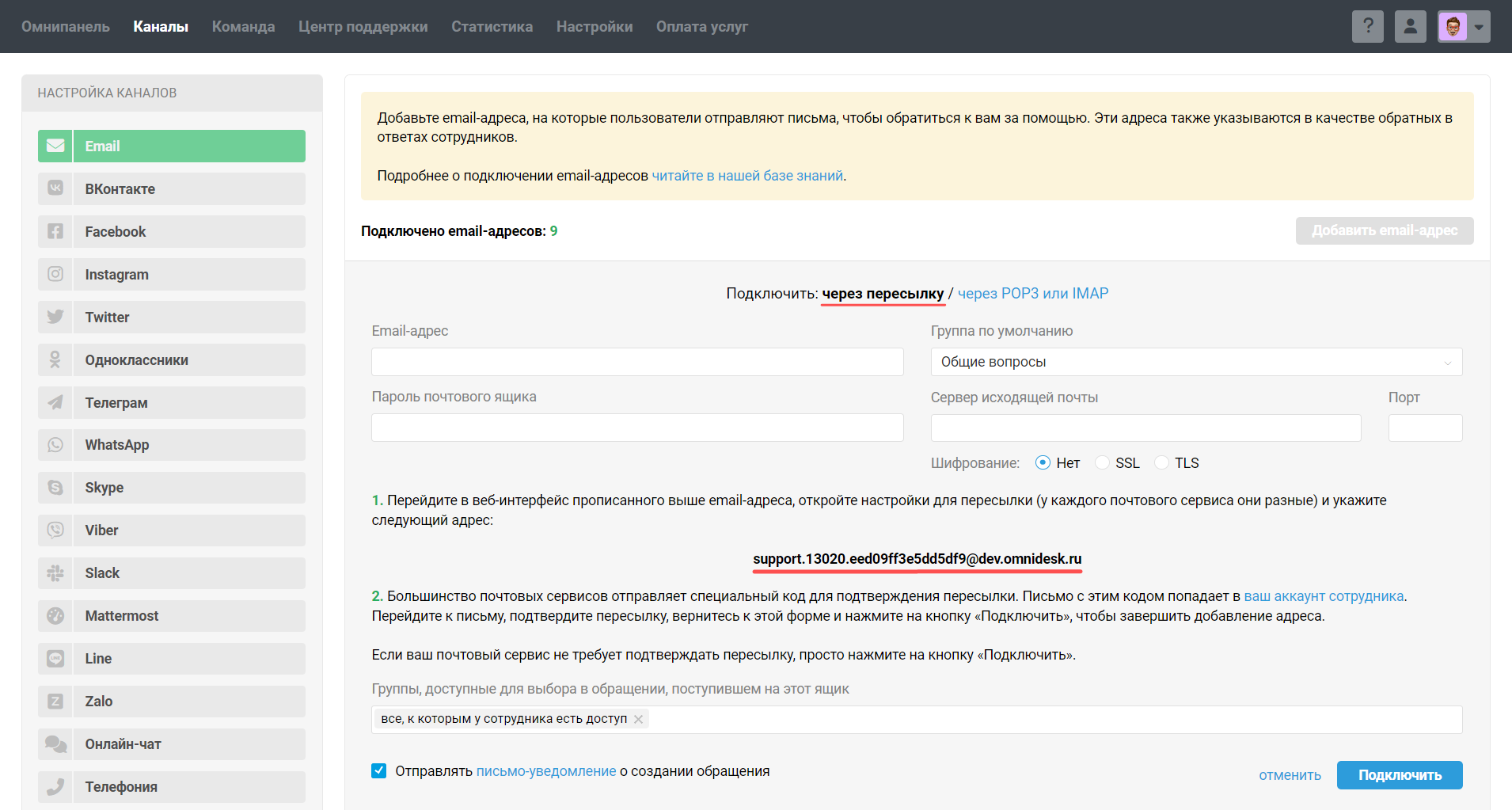Toggle the notification email checkbox
This screenshot has height=810, width=1512.
[379, 770]
